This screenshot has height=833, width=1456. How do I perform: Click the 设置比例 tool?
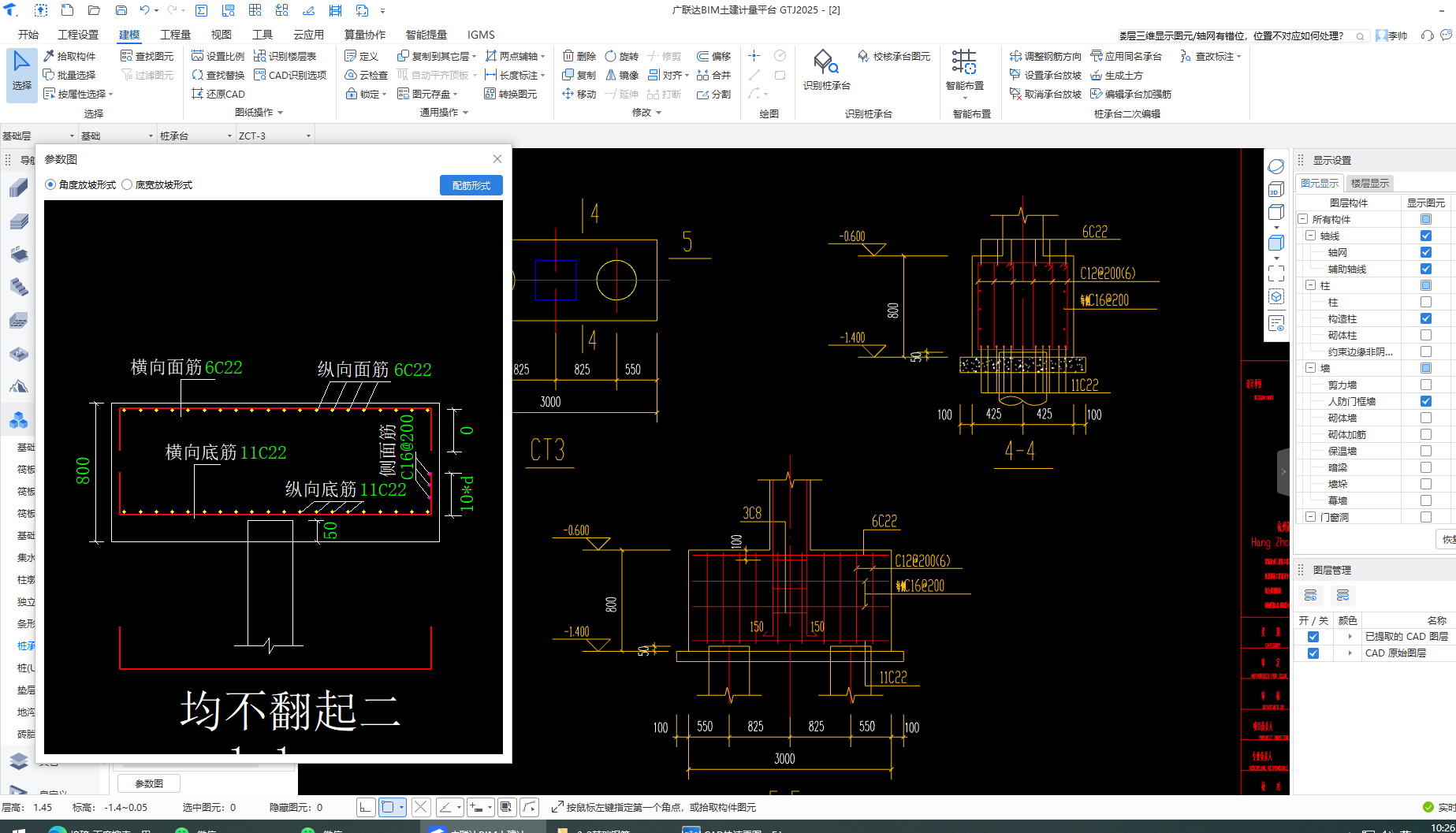pyautogui.click(x=218, y=56)
